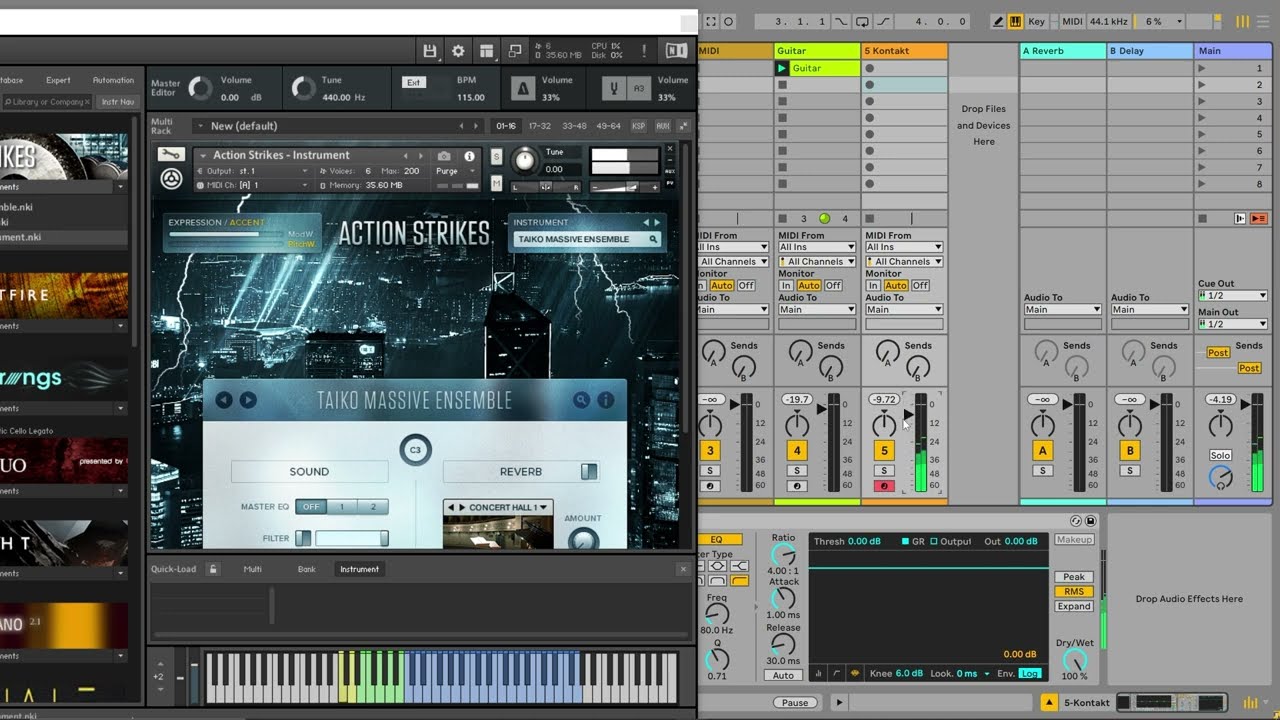Click the Expand mode button
Viewport: 1280px width, 720px height.
1074,606
